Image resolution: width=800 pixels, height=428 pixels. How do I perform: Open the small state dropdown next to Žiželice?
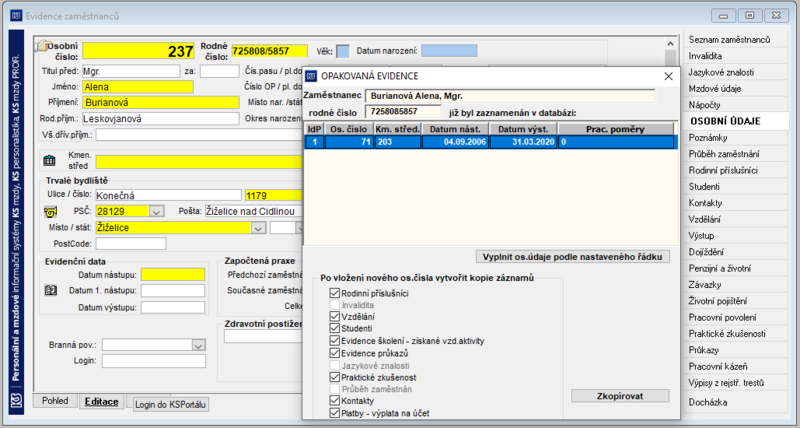click(299, 228)
